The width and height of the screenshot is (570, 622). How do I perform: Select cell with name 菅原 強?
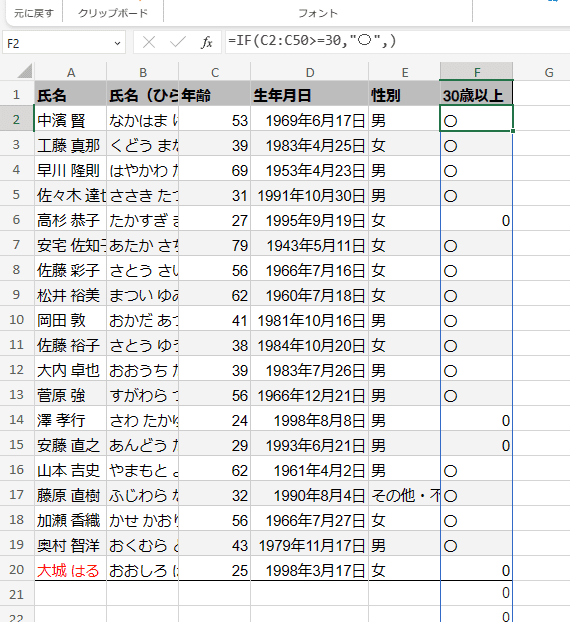71,394
